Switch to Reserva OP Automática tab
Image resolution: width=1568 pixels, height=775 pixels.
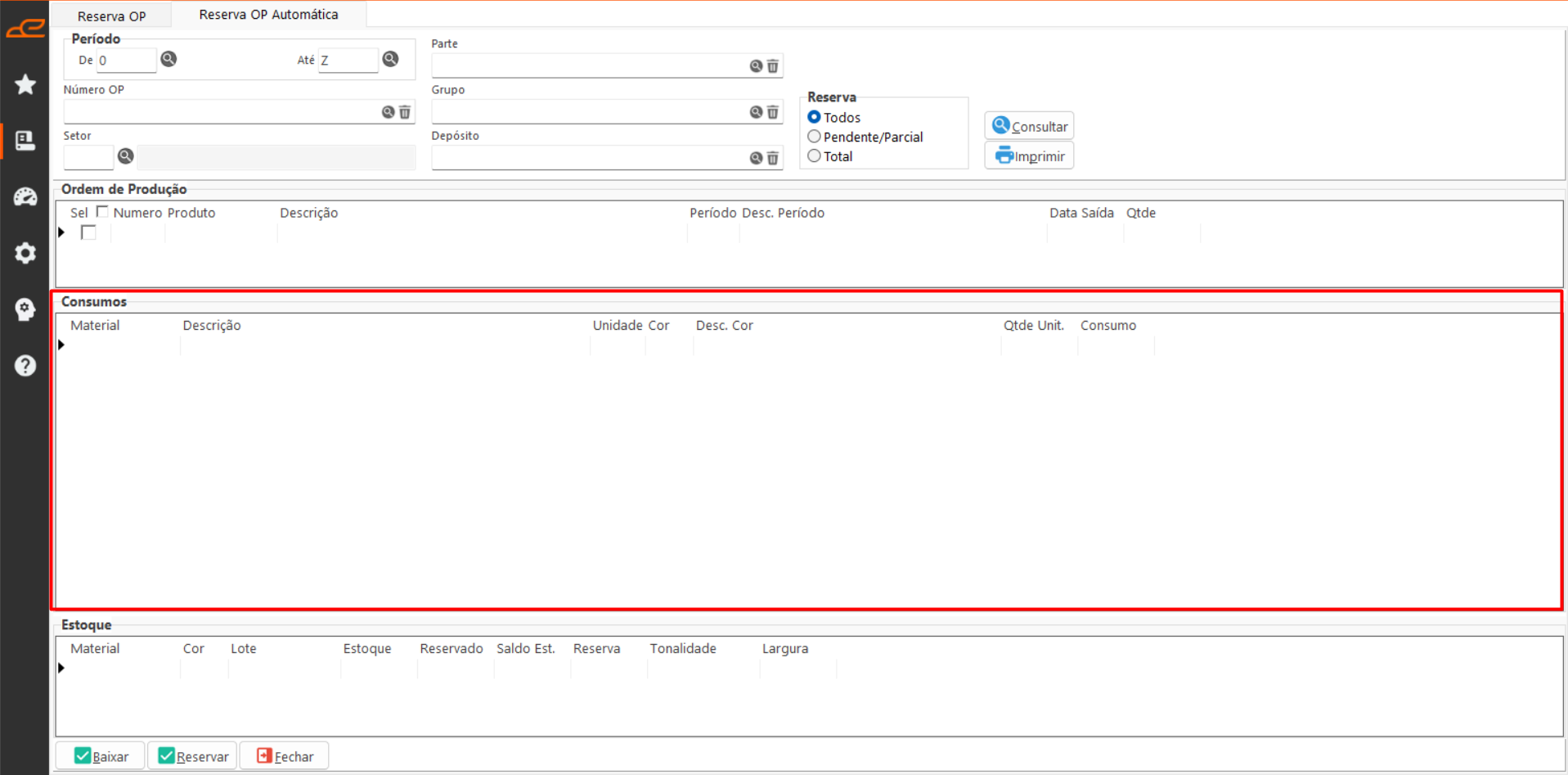[268, 15]
